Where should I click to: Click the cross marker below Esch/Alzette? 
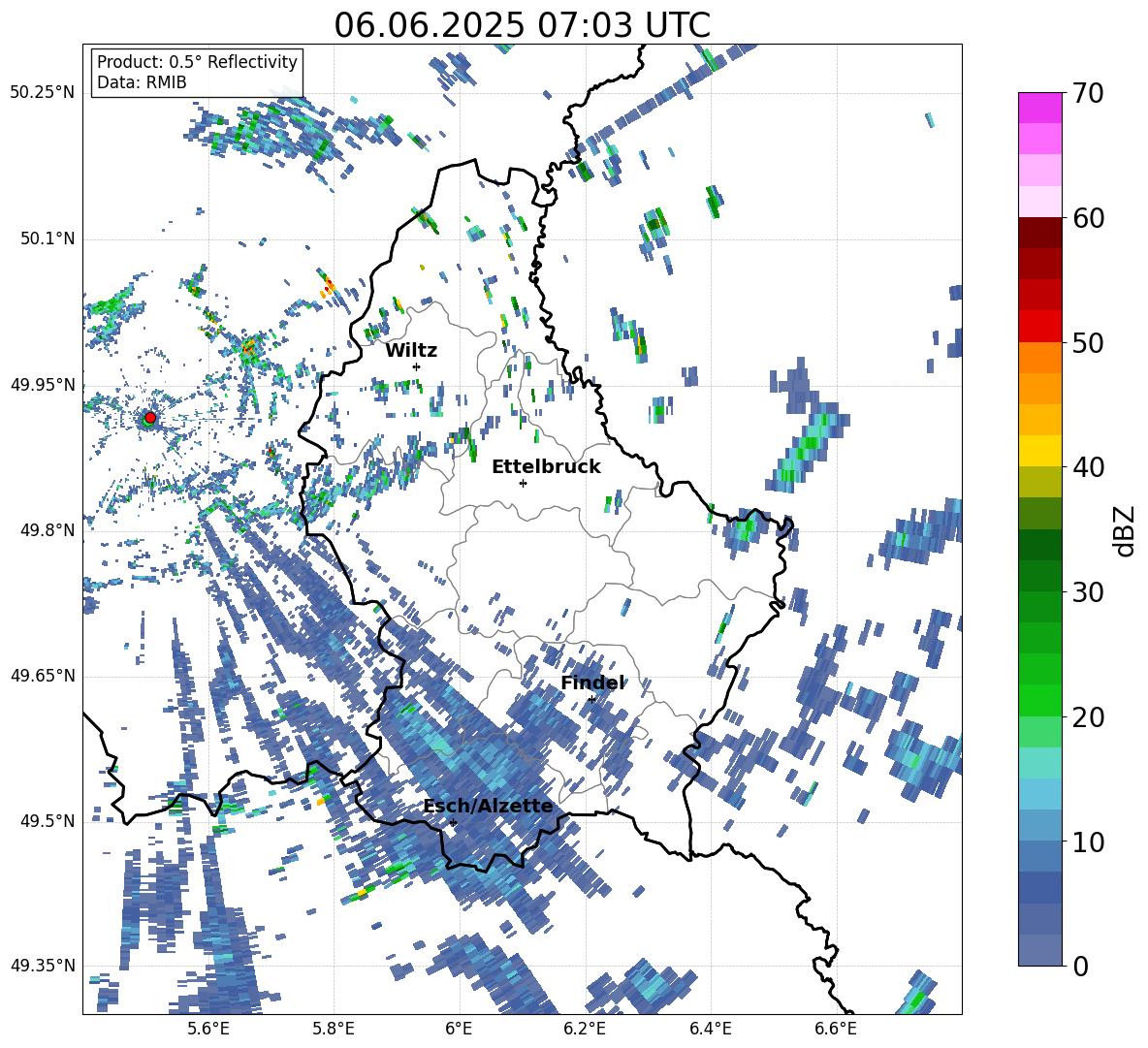453,822
